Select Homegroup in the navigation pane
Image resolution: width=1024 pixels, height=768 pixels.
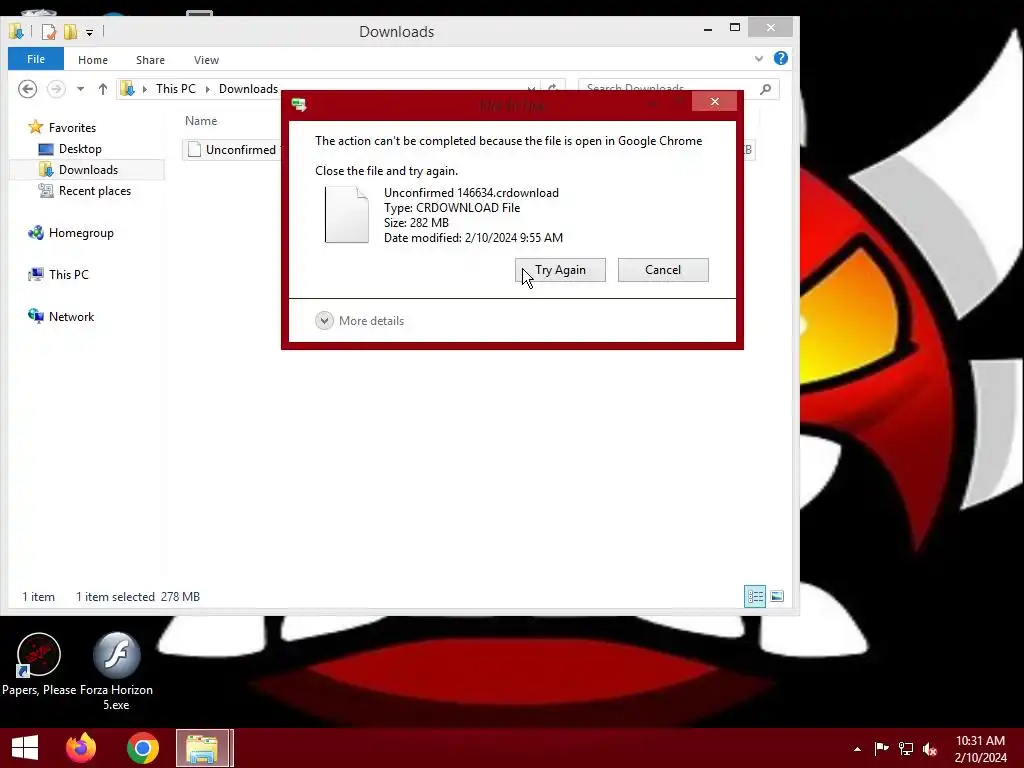click(x=81, y=232)
